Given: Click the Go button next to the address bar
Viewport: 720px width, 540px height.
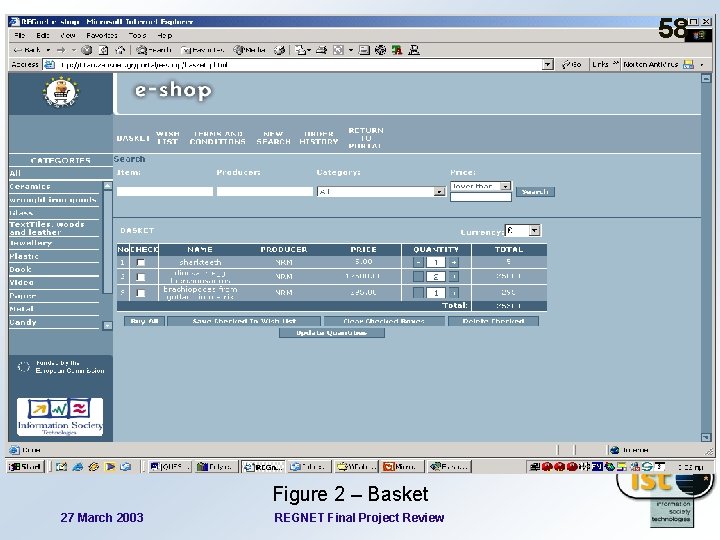Looking at the screenshot, I should pyautogui.click(x=572, y=65).
